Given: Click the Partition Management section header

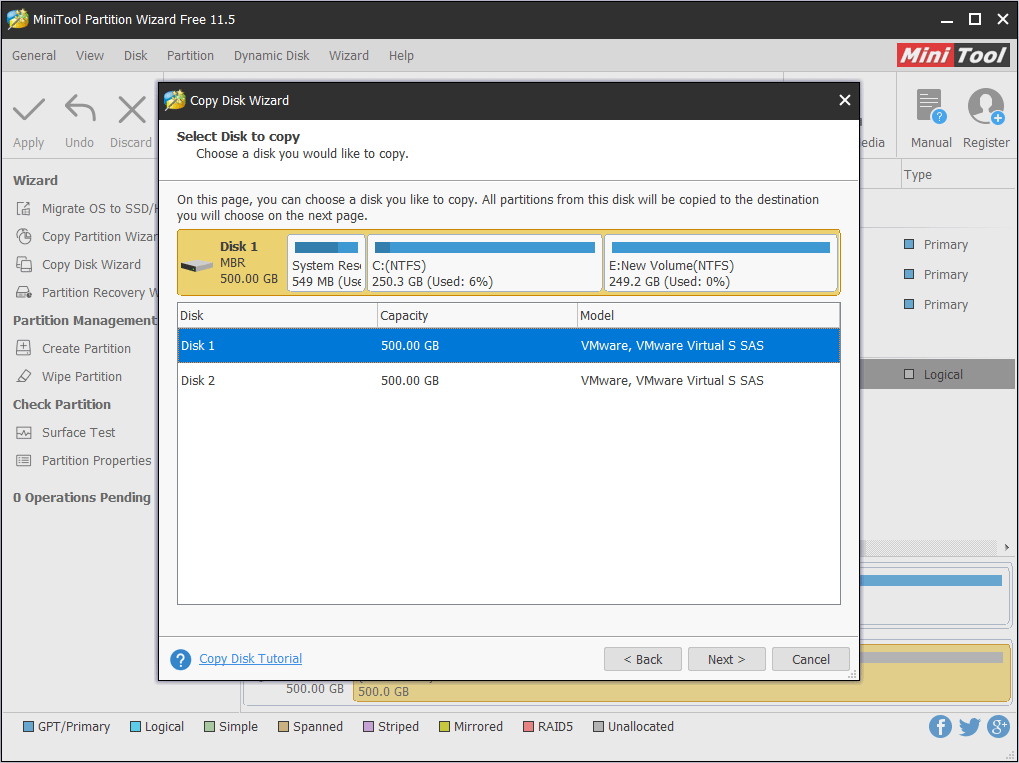Looking at the screenshot, I should pos(84,320).
